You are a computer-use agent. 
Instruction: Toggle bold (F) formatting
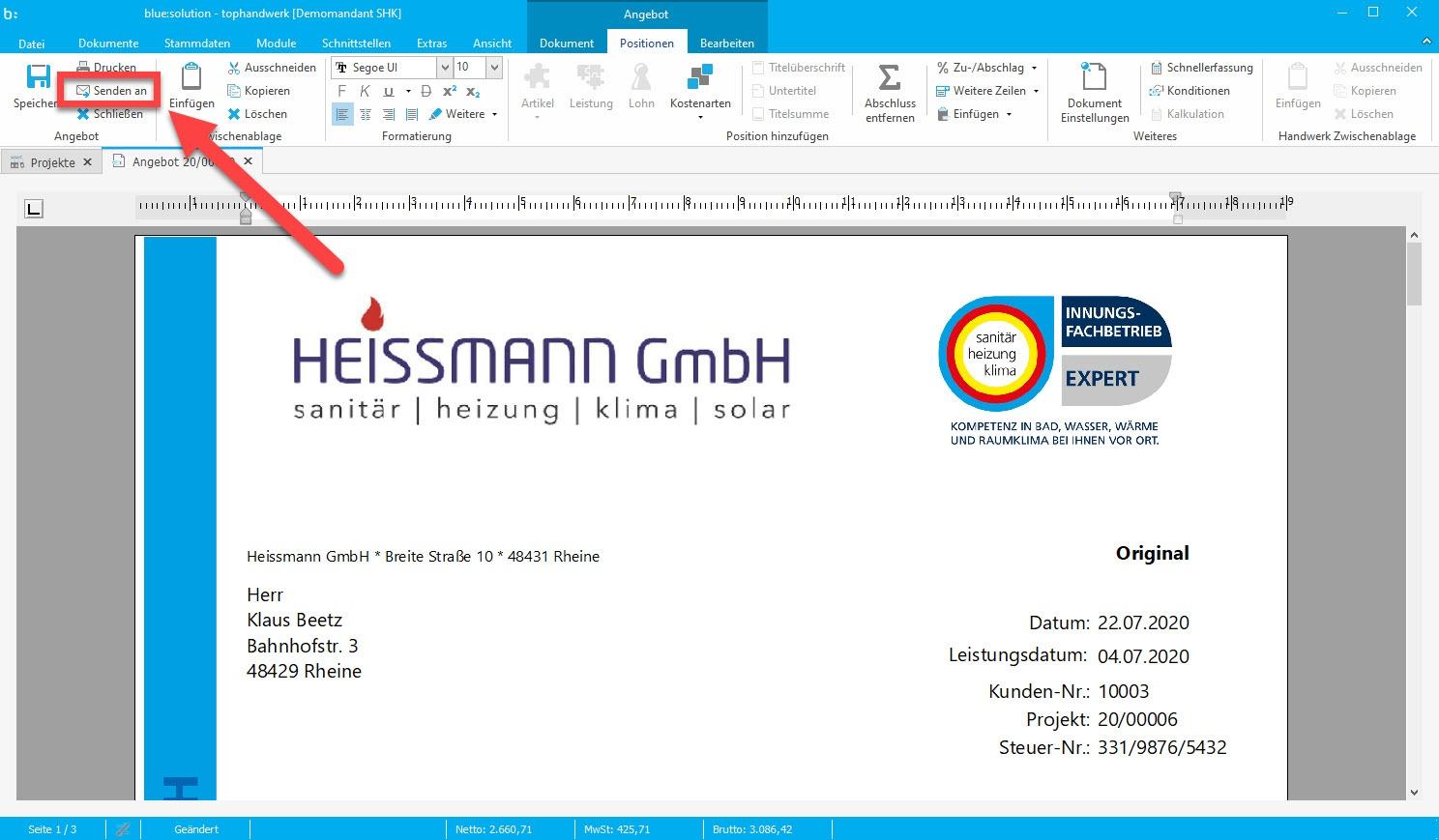pyautogui.click(x=341, y=91)
